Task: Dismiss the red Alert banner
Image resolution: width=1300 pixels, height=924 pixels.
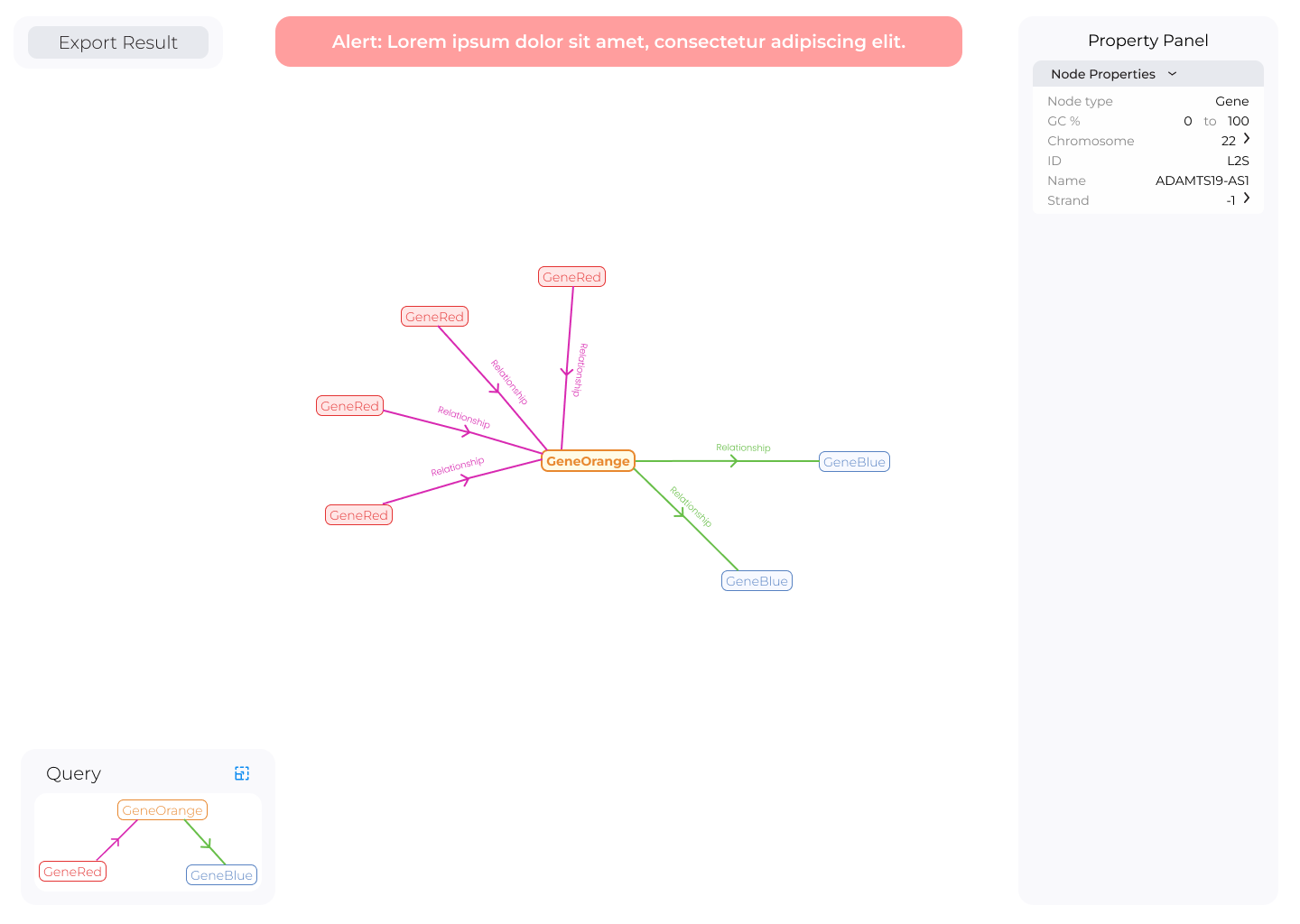Action: click(618, 42)
